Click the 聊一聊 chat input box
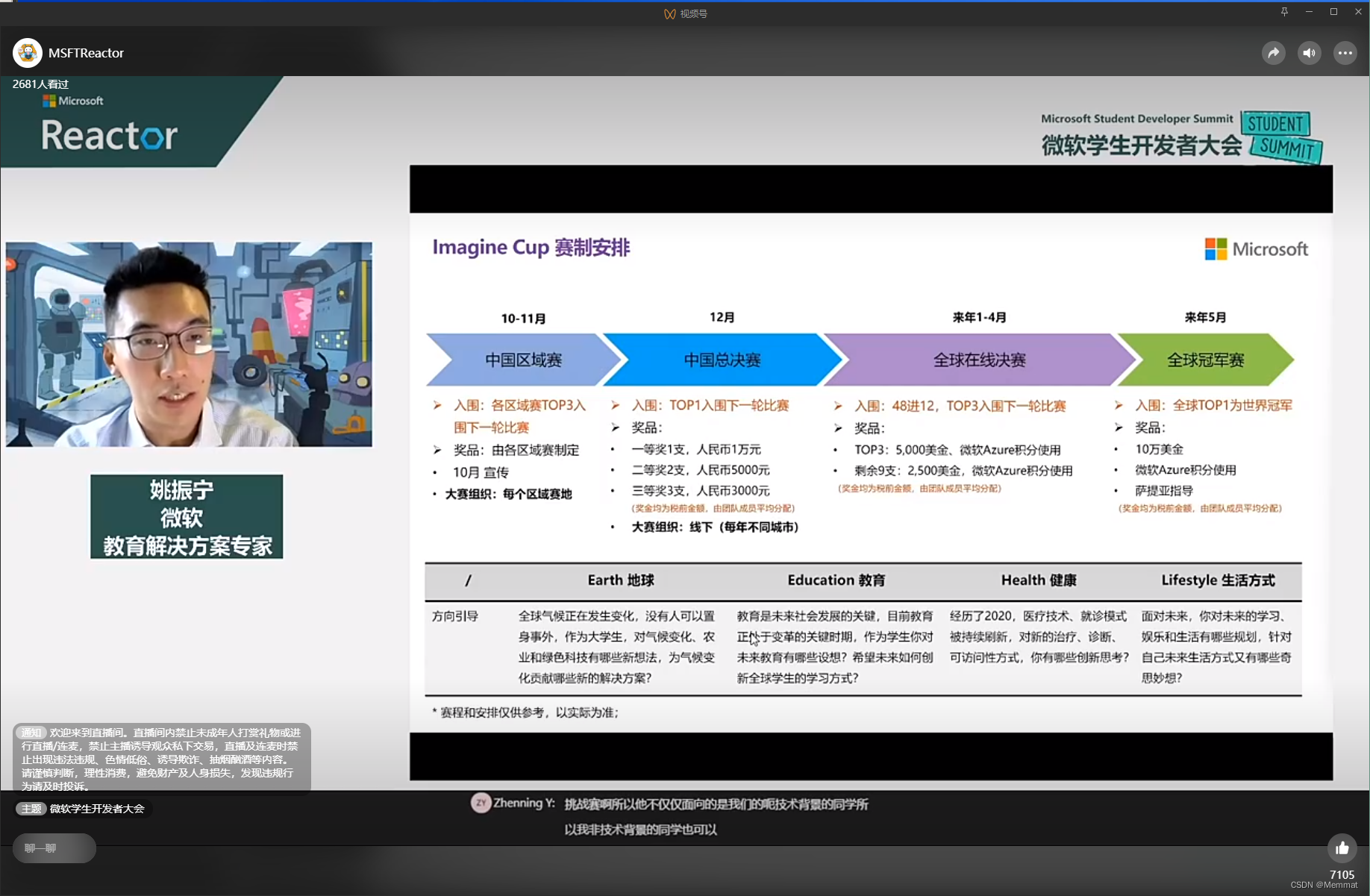This screenshot has width=1370, height=896. tap(54, 848)
